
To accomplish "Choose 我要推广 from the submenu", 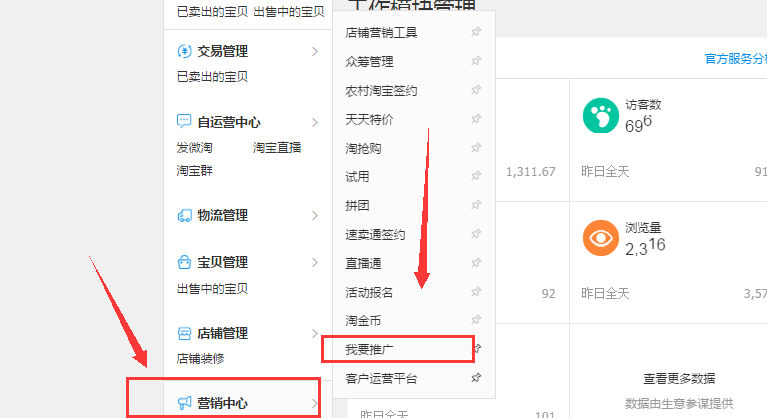I will coord(369,350).
